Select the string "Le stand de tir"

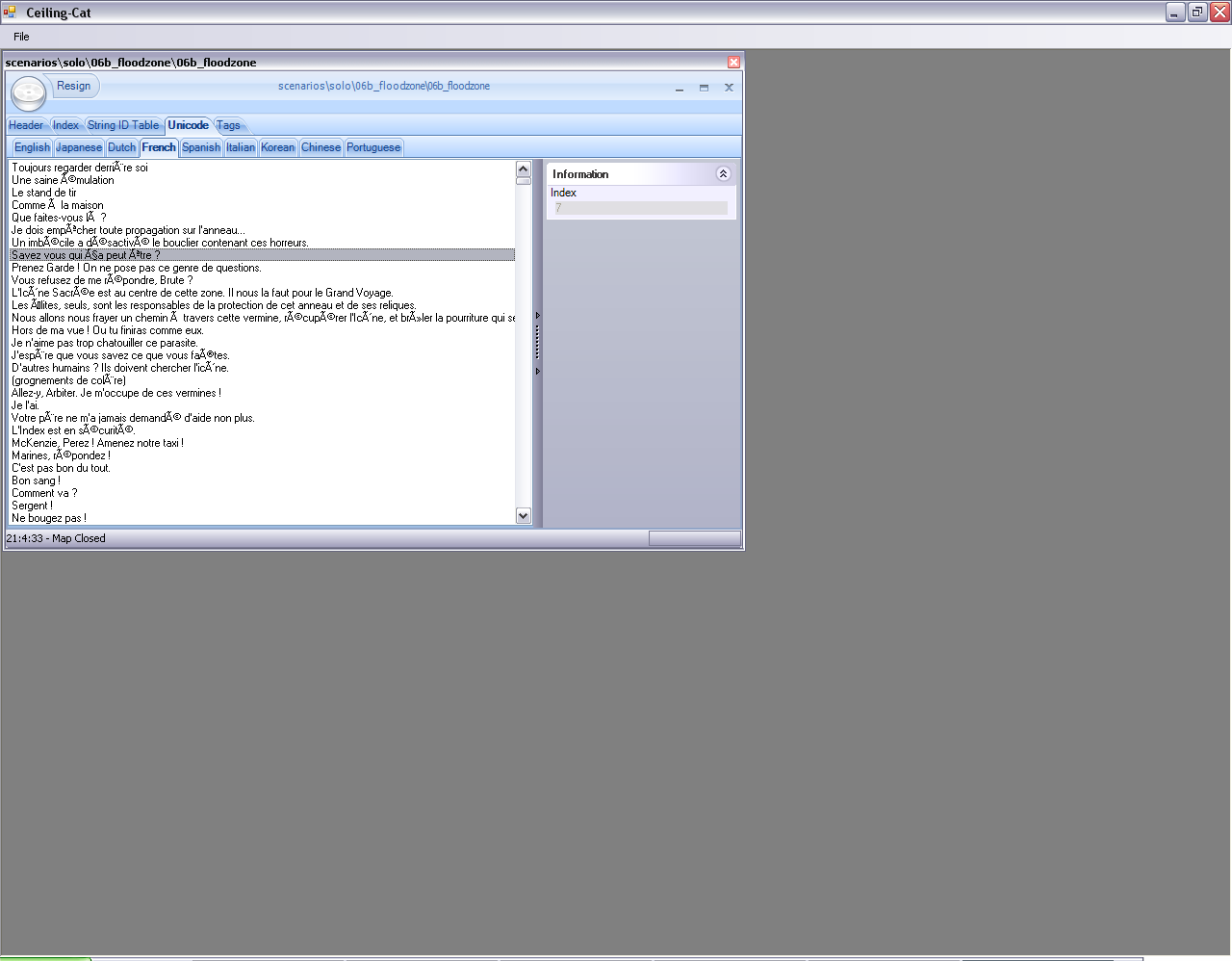click(x=44, y=193)
